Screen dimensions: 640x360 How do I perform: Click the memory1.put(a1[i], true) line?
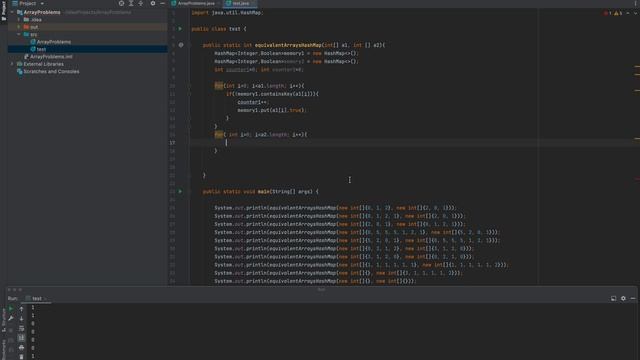271,110
